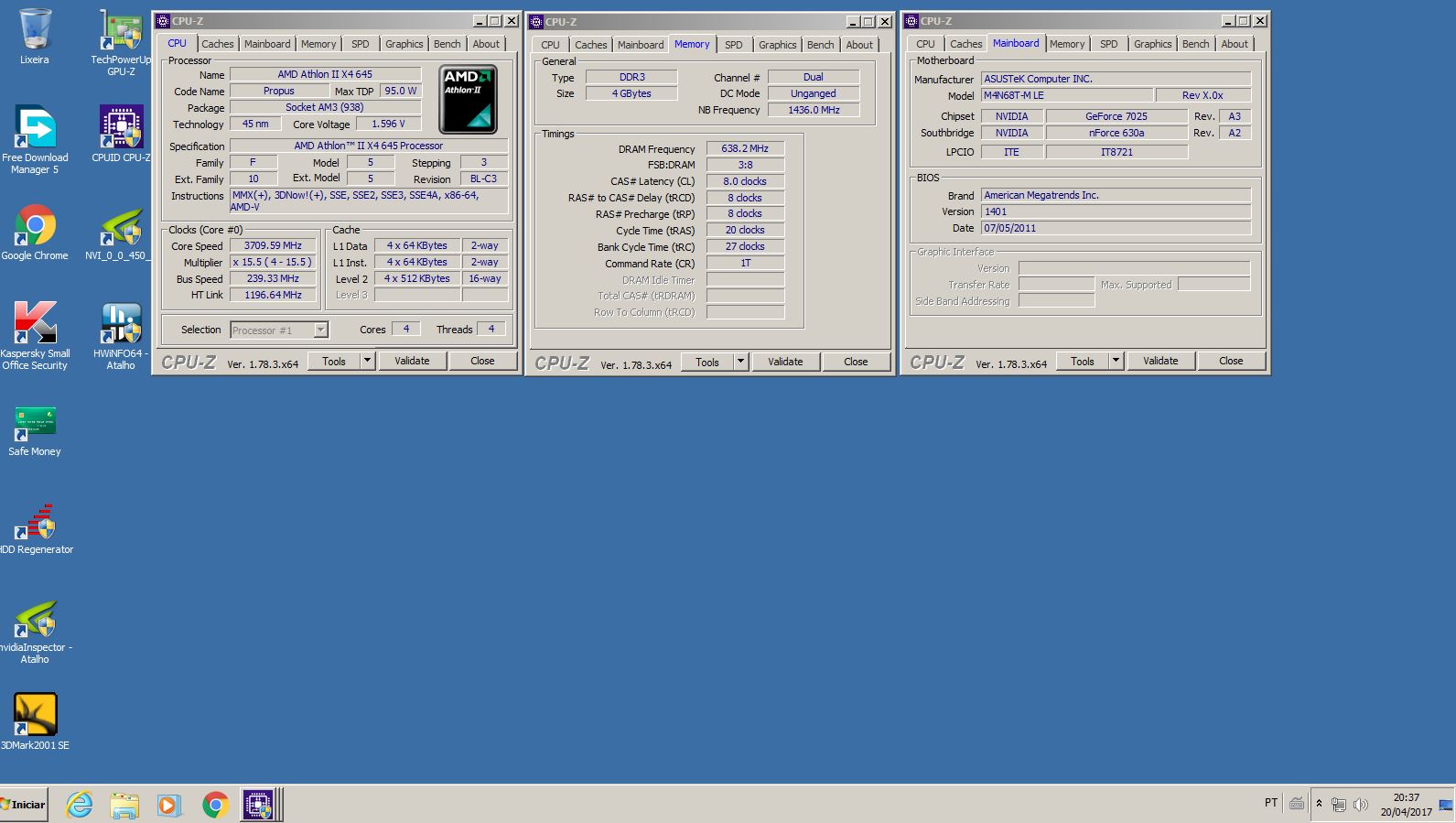This screenshot has height=823, width=1456.
Task: Open Memory tab in first CPU-Z window
Action: 318,44
